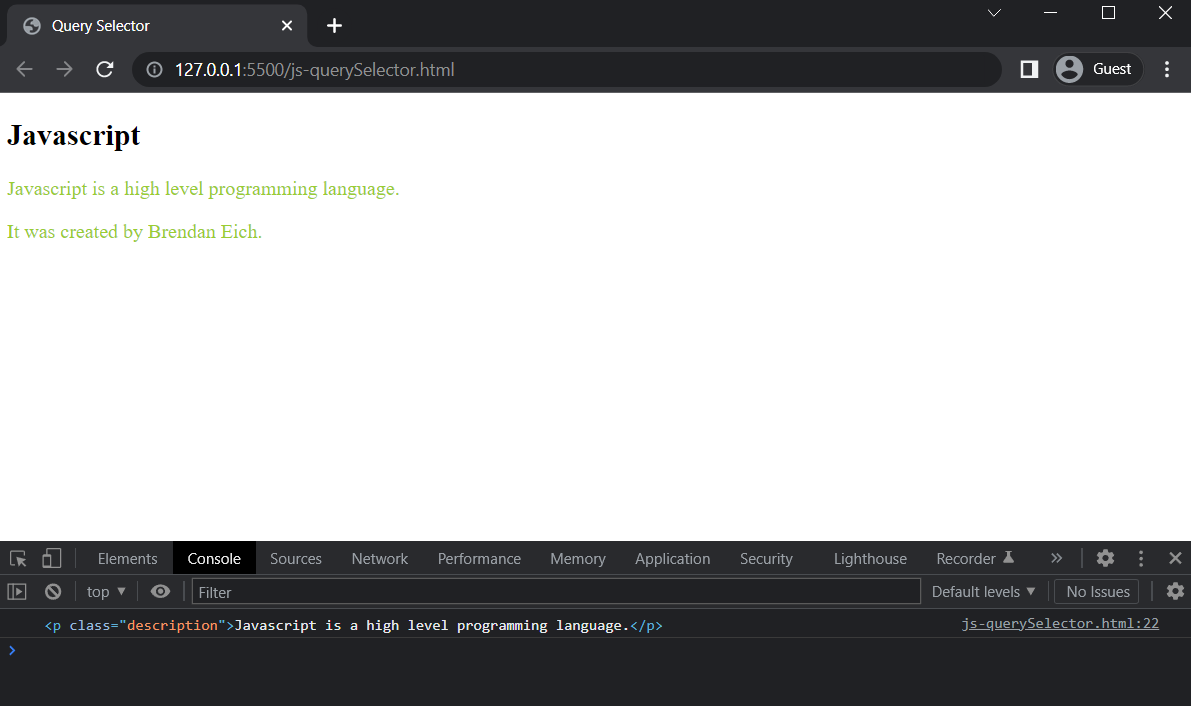Maximize the browser window

[x=1108, y=13]
